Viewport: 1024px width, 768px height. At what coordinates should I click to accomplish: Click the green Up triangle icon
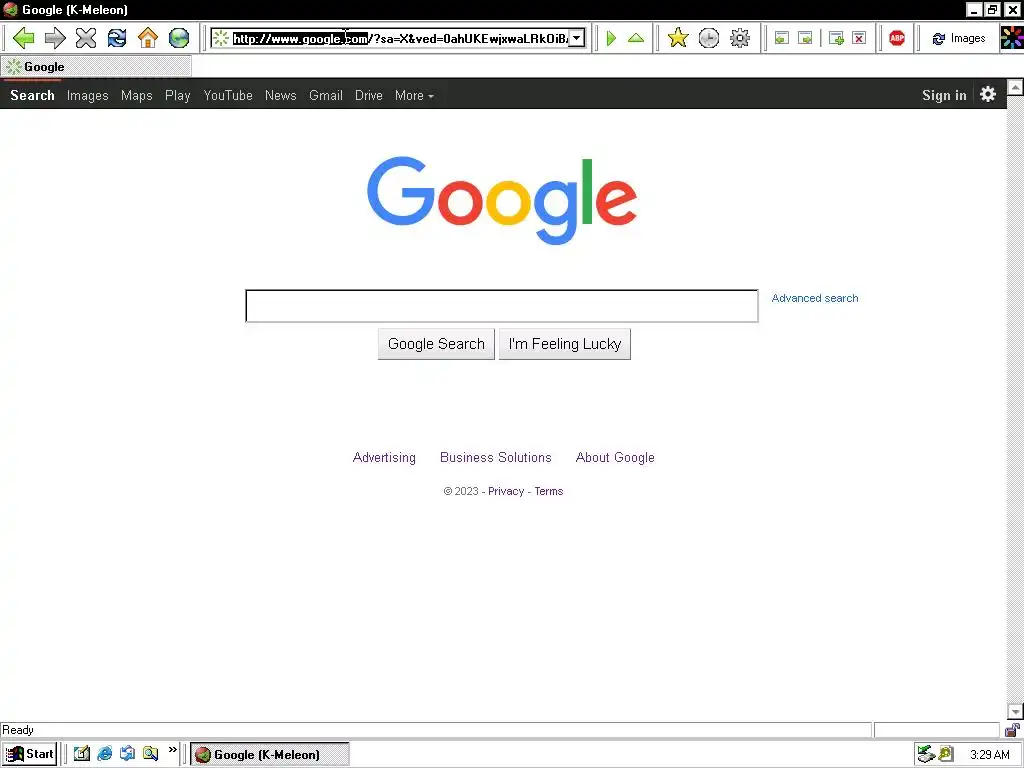(635, 38)
